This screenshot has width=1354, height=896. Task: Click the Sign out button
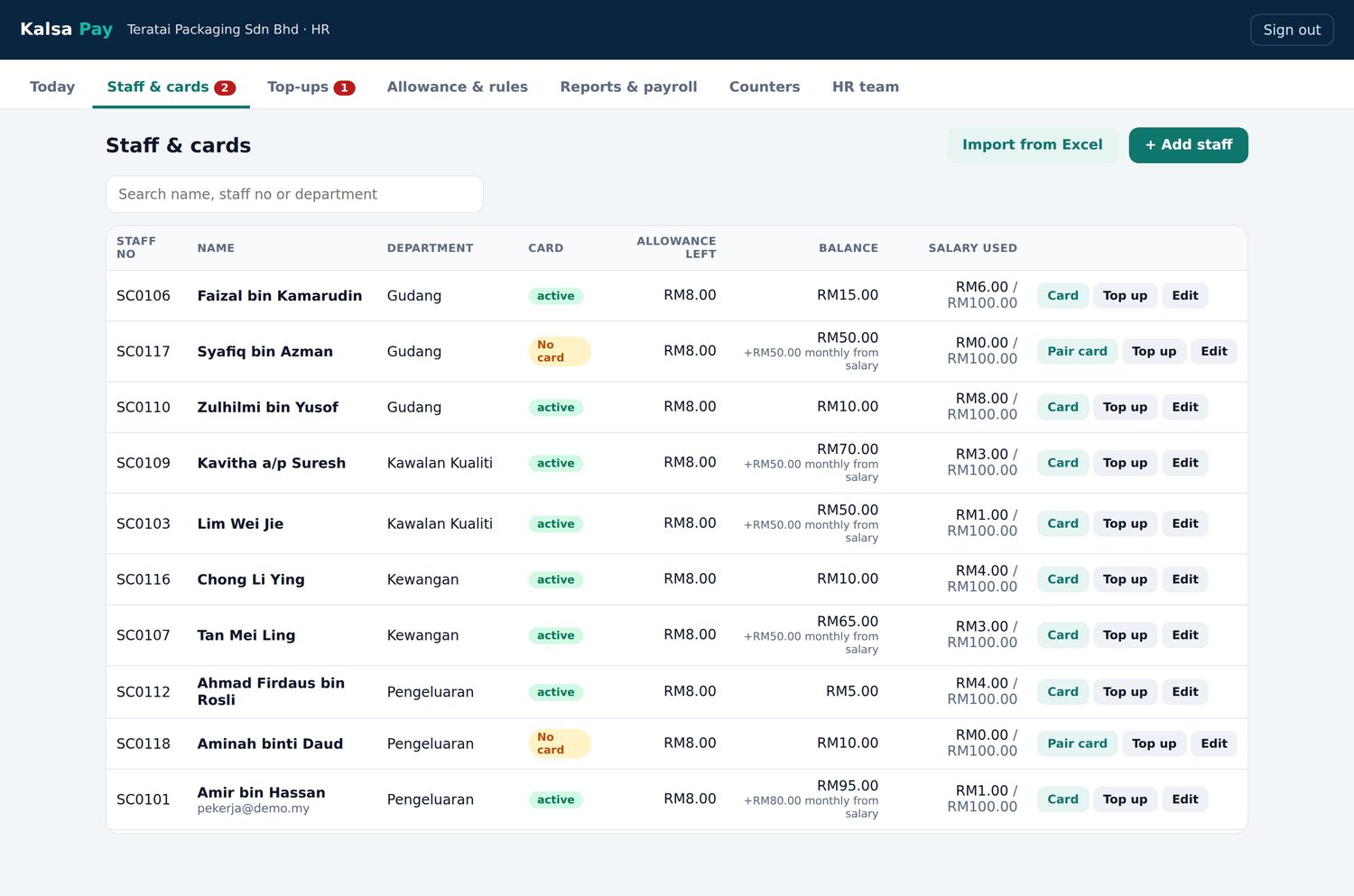[x=1292, y=30]
